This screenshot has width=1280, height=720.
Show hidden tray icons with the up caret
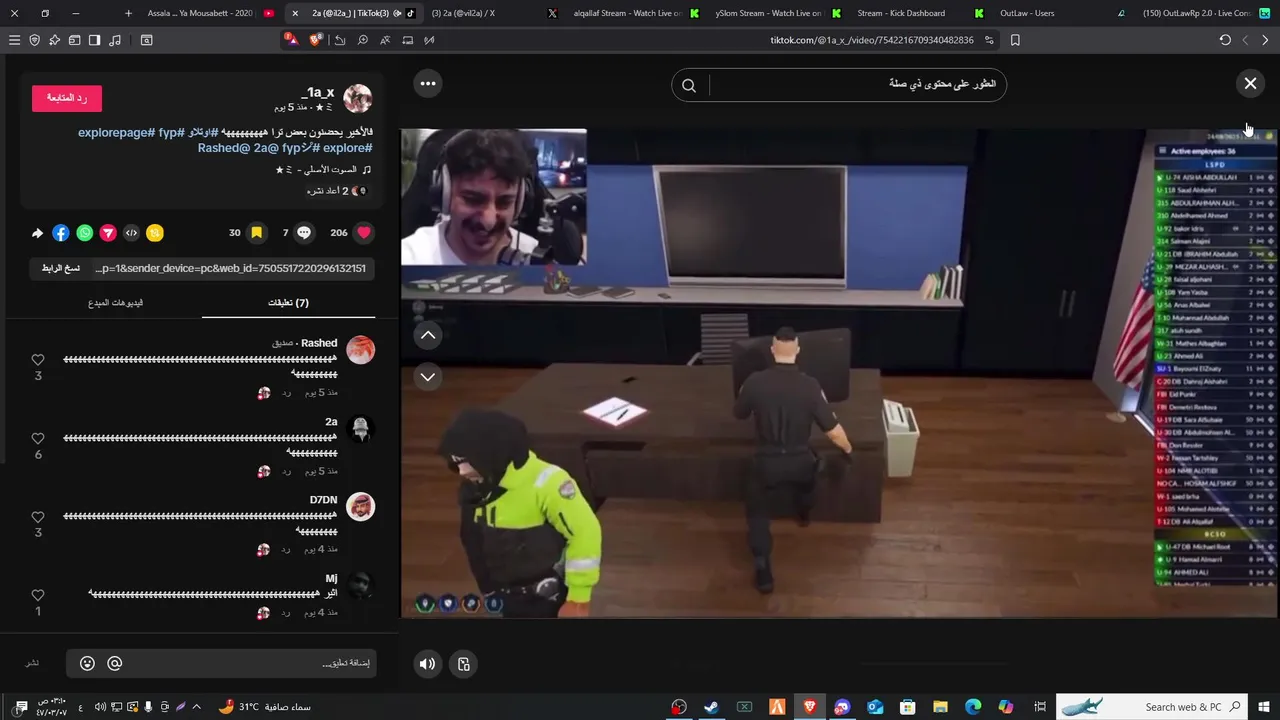[x=196, y=707]
